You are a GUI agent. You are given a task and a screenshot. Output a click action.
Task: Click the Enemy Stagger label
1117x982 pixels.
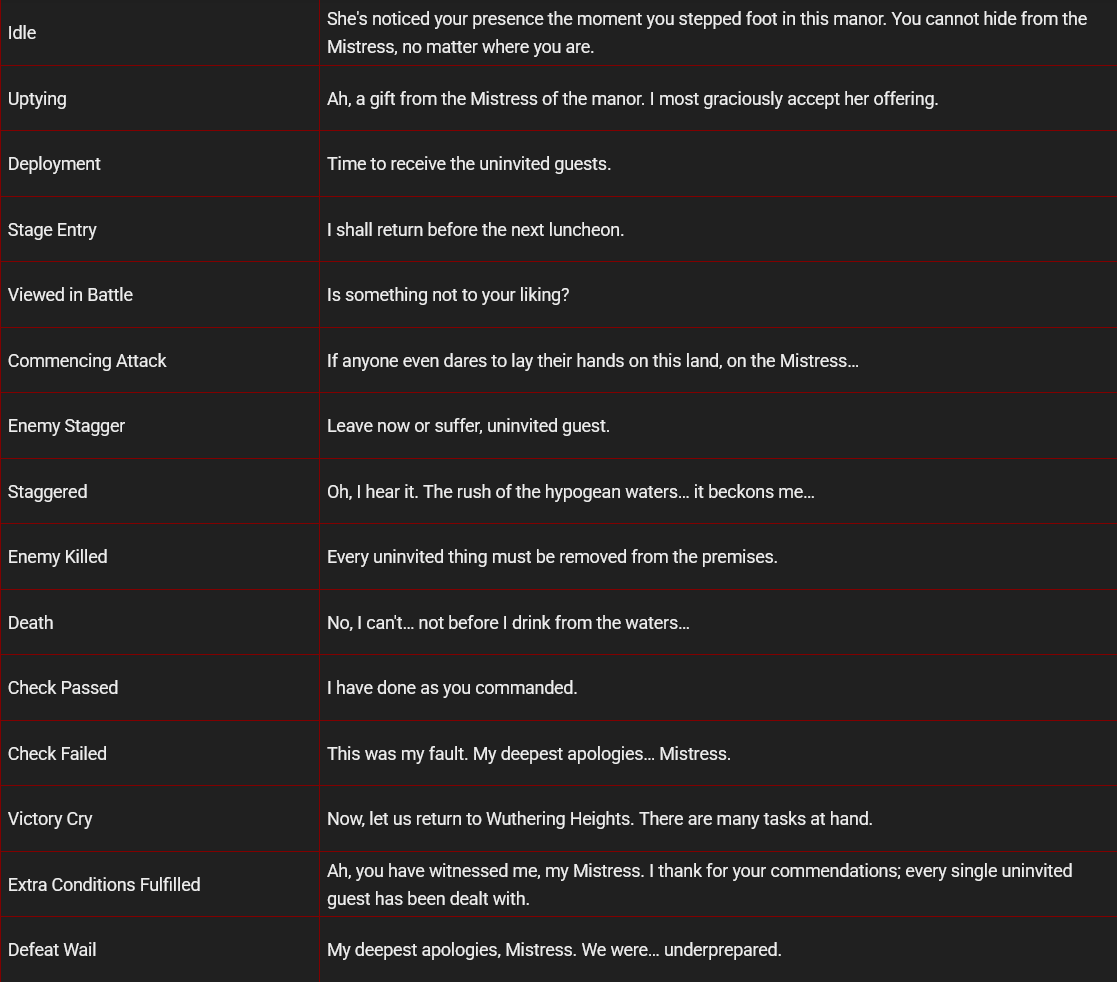[x=66, y=426]
